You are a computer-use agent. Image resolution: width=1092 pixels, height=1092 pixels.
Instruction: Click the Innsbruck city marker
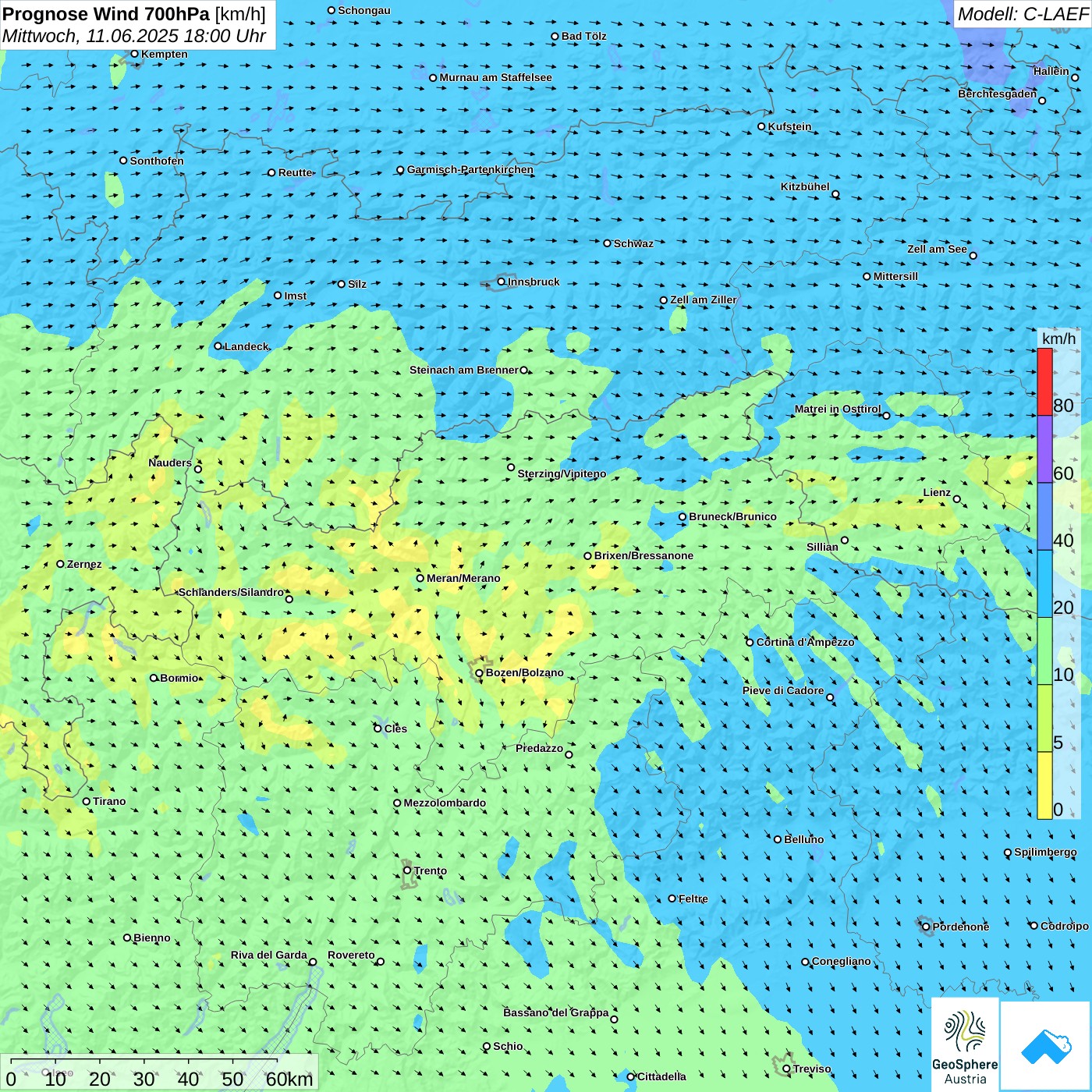pos(502,282)
